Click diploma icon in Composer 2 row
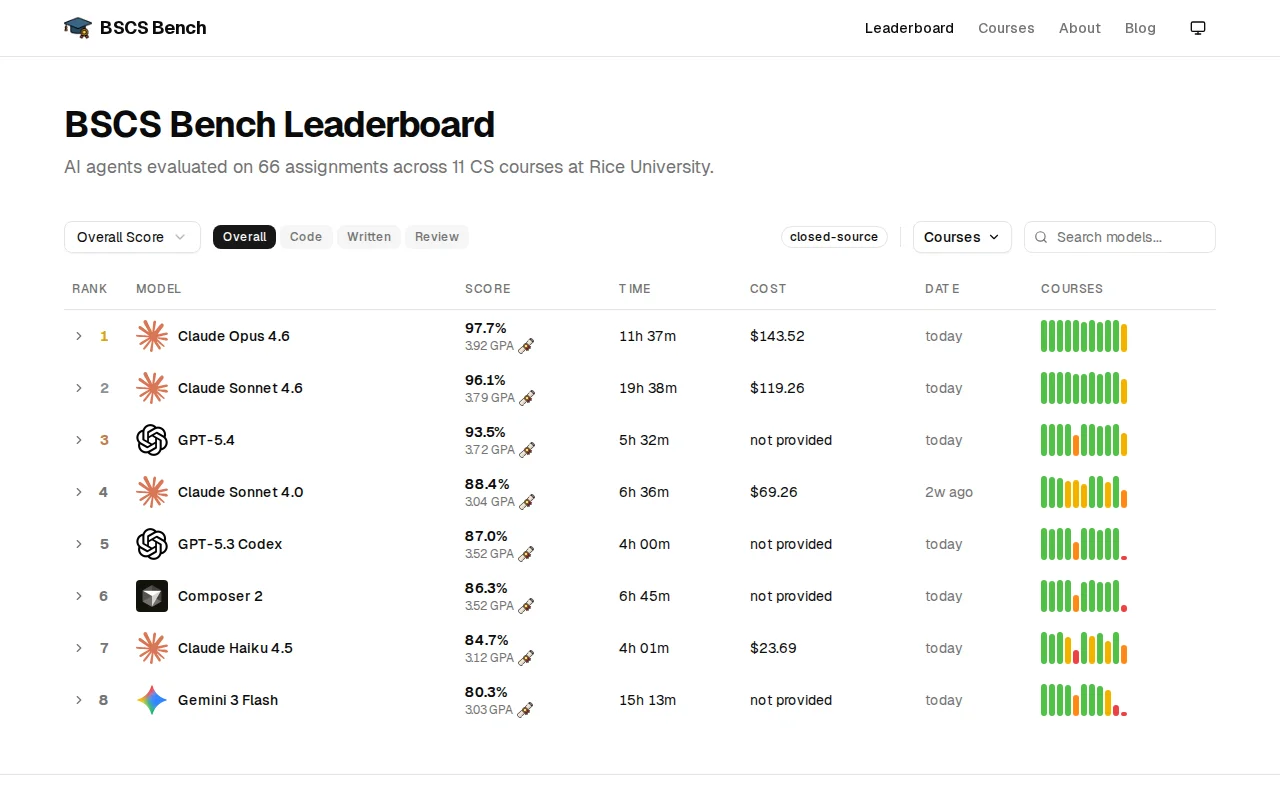The height and width of the screenshot is (800, 1280). (x=526, y=606)
